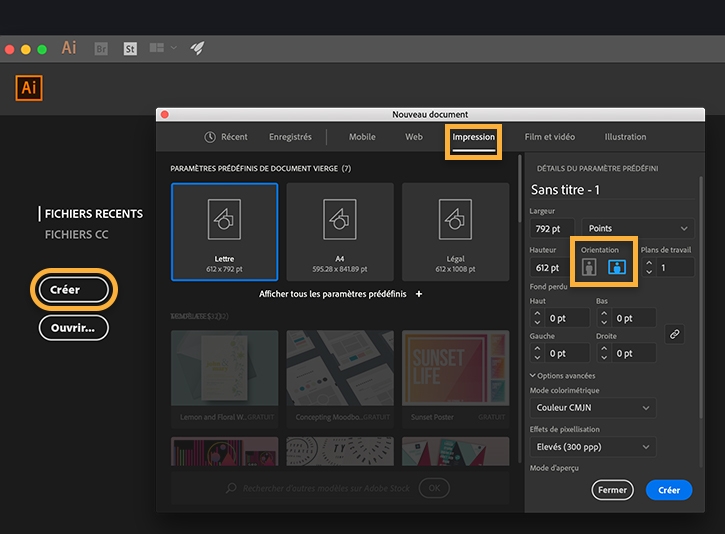
Task: Switch to the Impression tab
Action: (473, 137)
